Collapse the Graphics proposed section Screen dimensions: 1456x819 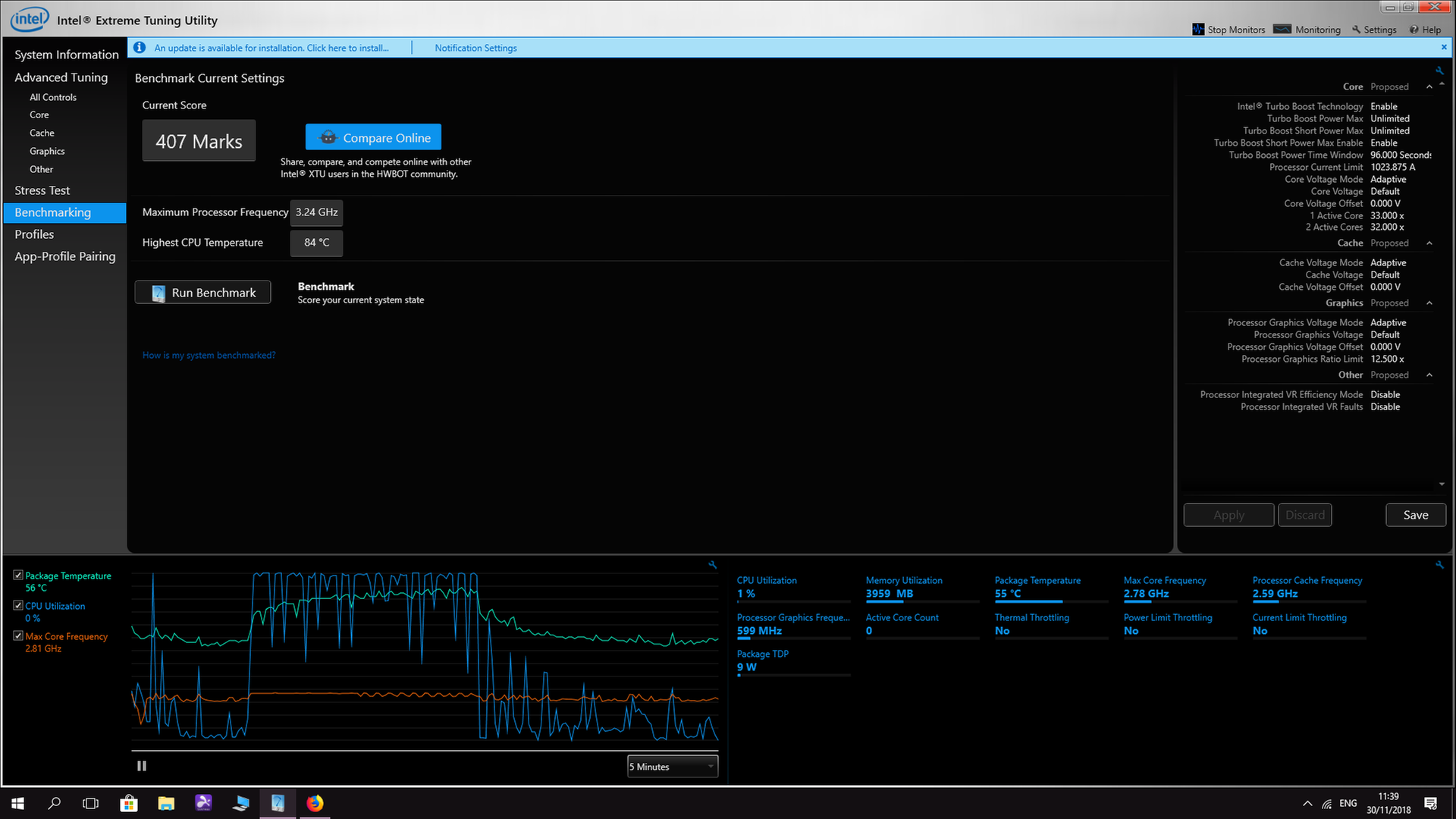click(x=1429, y=303)
